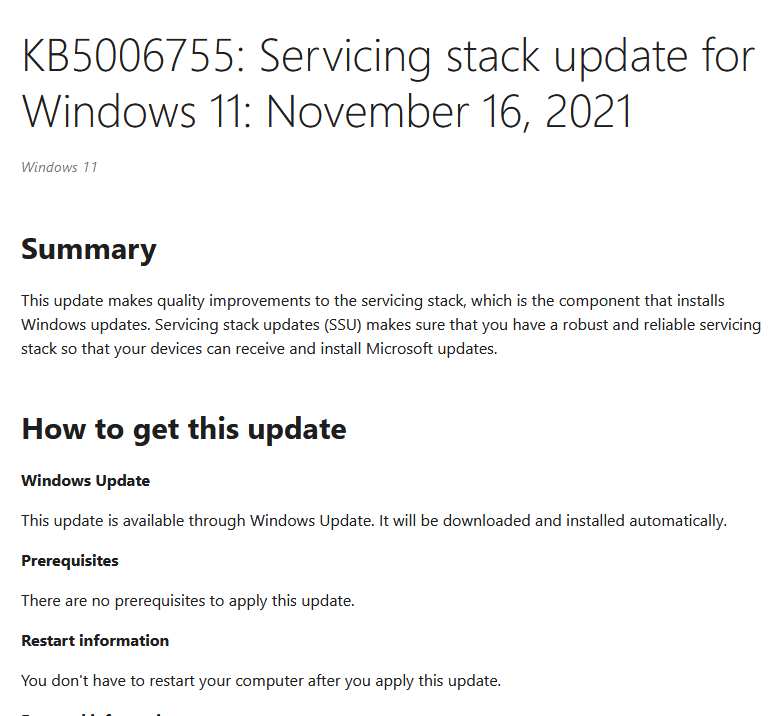Screen dimensions: 777x716
Task: Click the 'Windows 11' applies-to label
Action: tap(59, 167)
